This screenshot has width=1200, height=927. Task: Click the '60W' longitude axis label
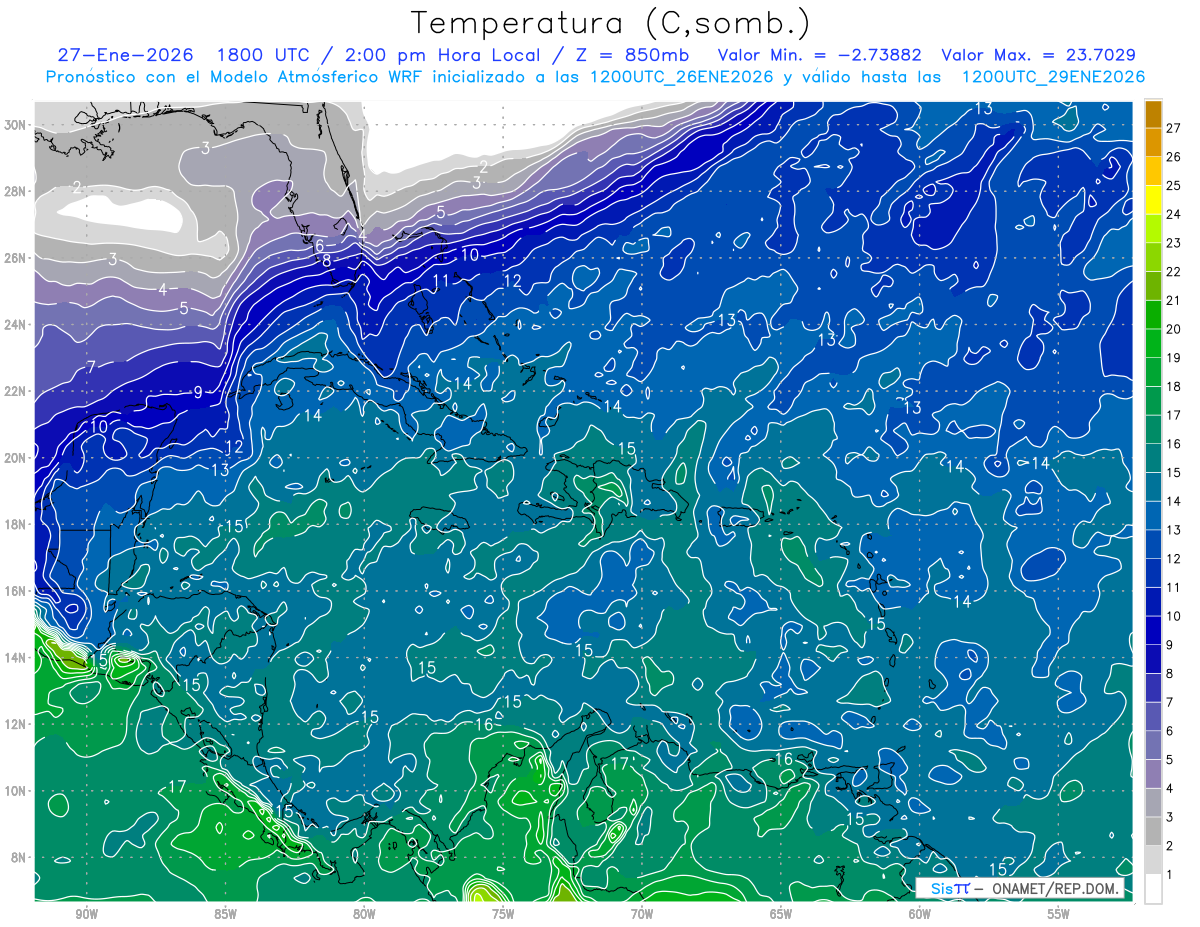[920, 913]
